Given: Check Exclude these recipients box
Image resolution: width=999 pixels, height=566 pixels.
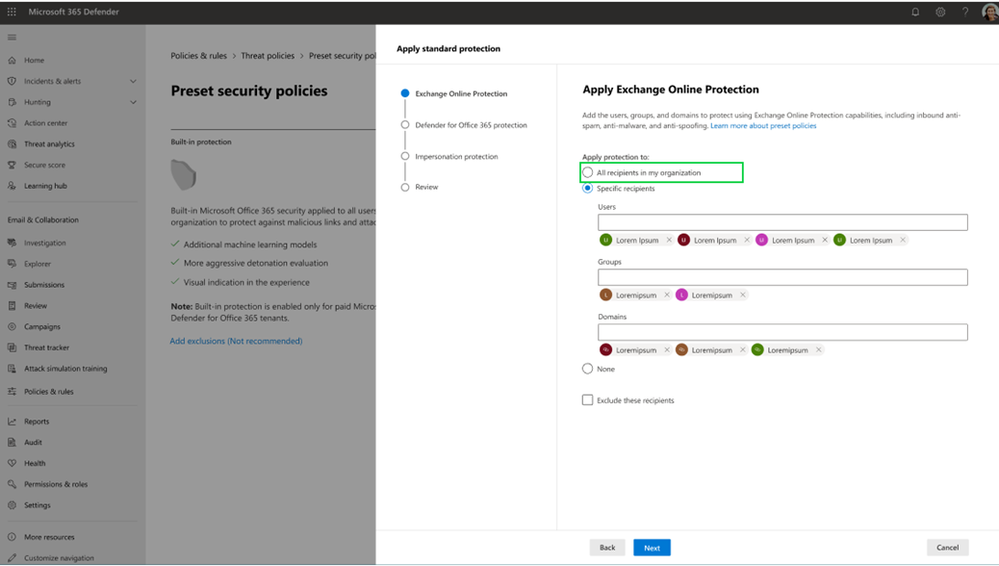Looking at the screenshot, I should point(587,400).
